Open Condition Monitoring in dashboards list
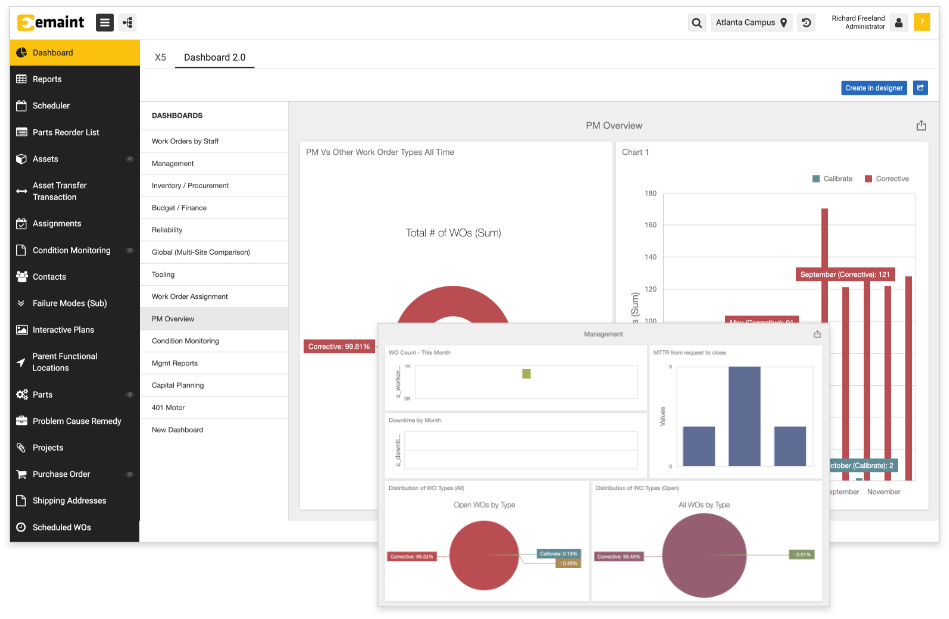This screenshot has height=619, width=949. pos(214,341)
